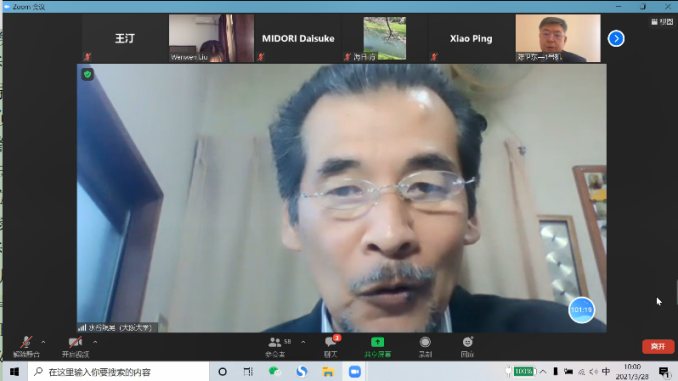The image size is (678, 381).
Task: Open the green encryption shield icon
Action: tap(88, 74)
